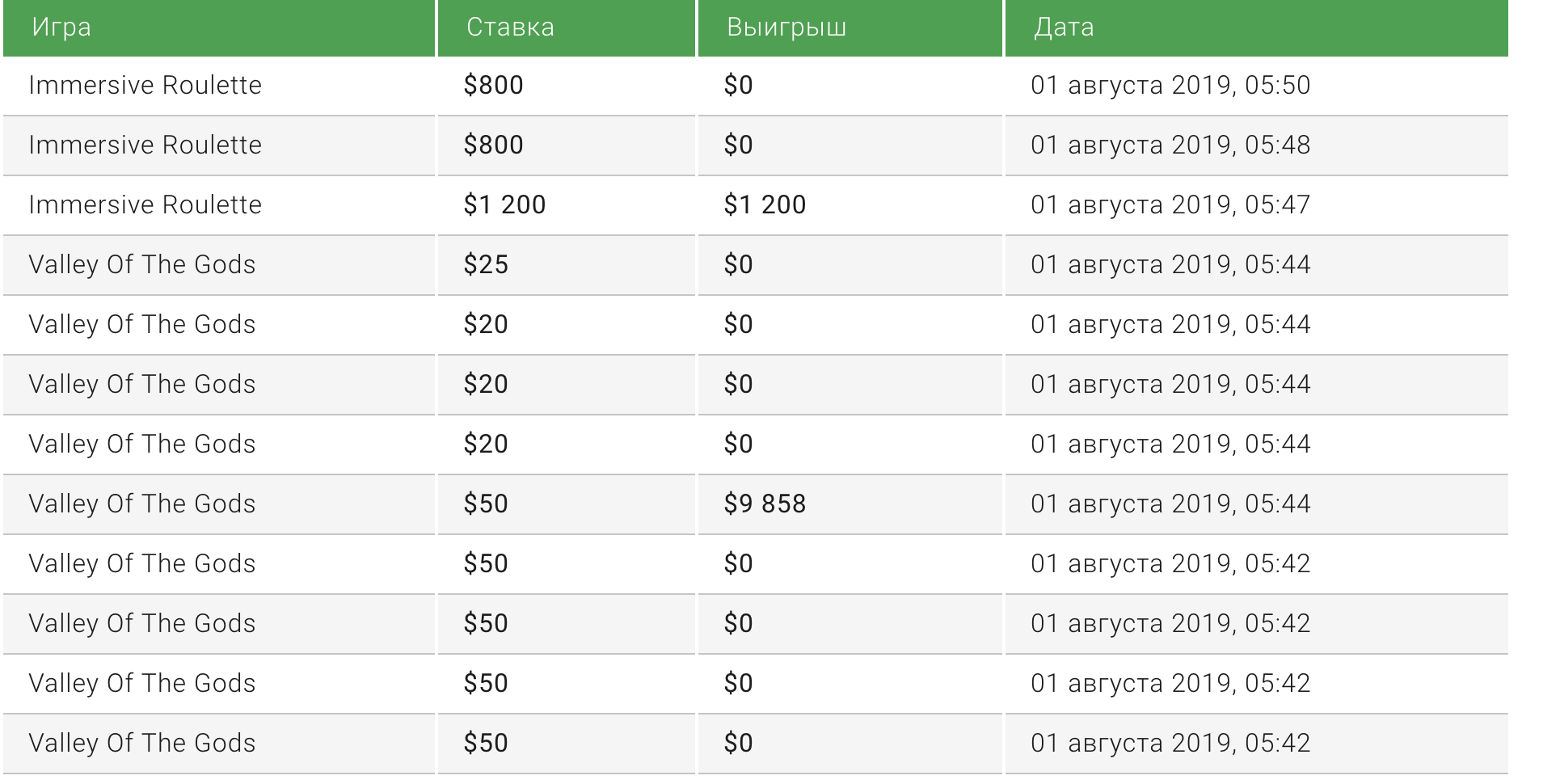Click Valley Of The Gods with $25 bet
This screenshot has height=784, width=1560.
(142, 265)
